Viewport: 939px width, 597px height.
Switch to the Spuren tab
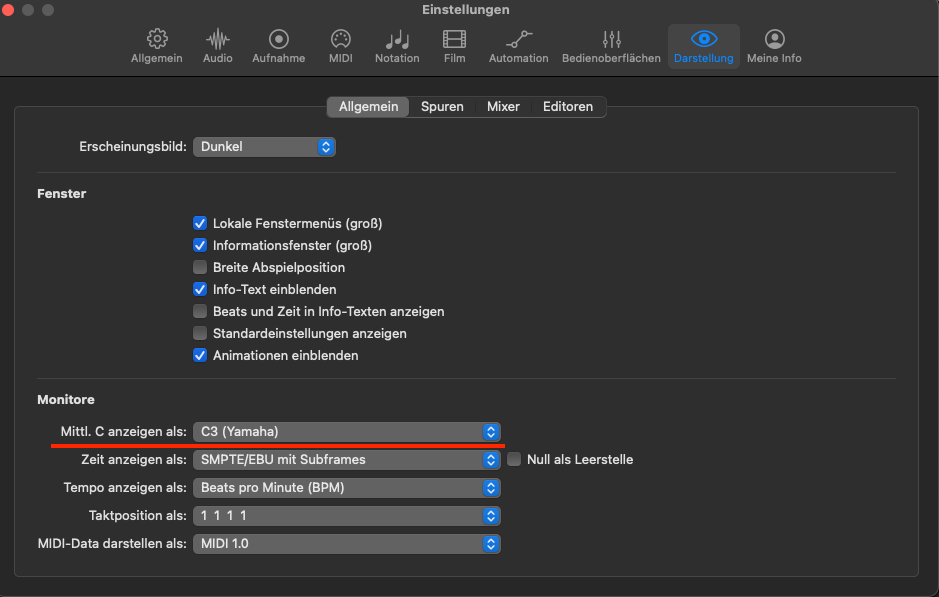(442, 107)
